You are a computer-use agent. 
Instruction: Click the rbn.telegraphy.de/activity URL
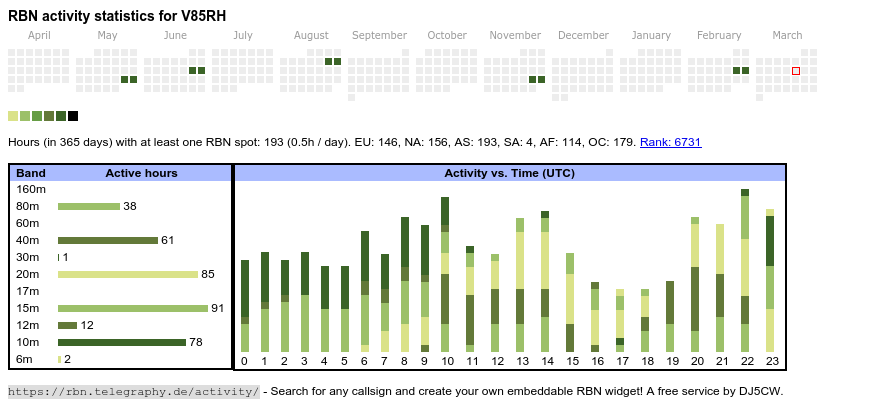tap(133, 391)
